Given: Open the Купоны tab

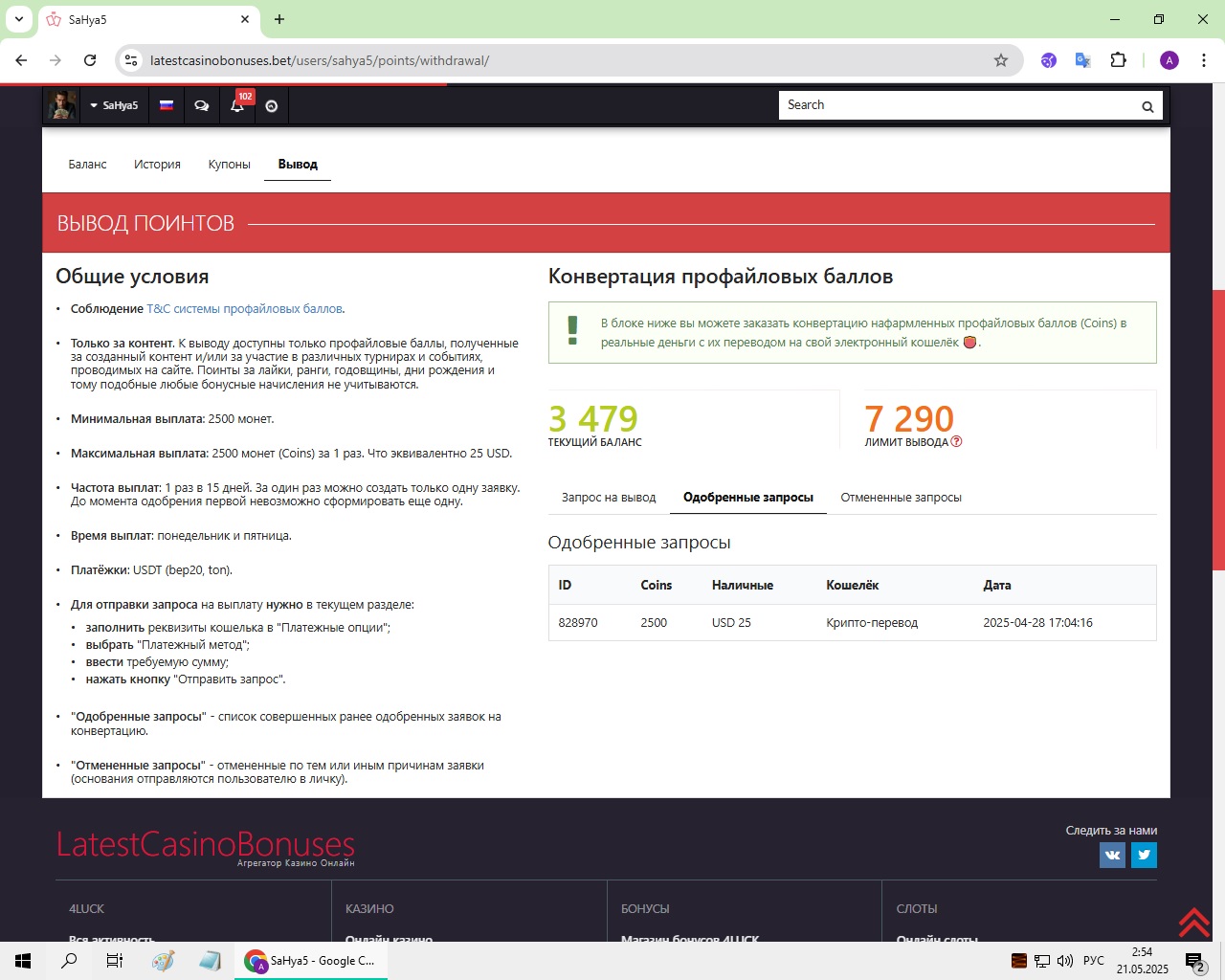Looking at the screenshot, I should tap(229, 165).
